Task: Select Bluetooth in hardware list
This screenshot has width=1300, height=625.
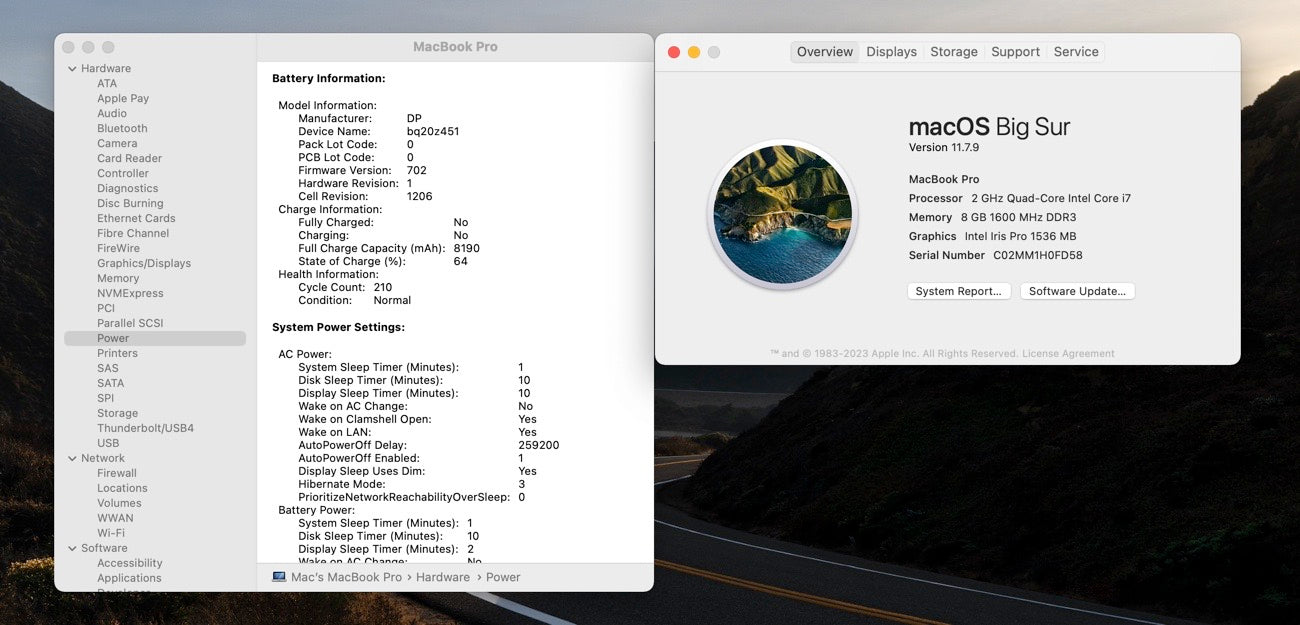Action: point(122,129)
